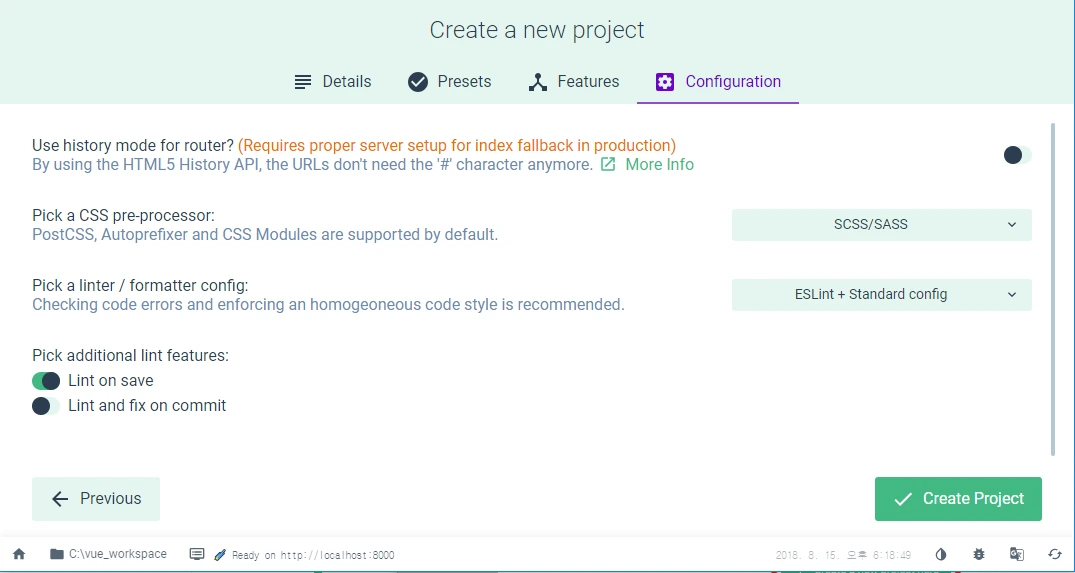This screenshot has height=573, width=1075.
Task: Open the More Info link
Action: 647,164
